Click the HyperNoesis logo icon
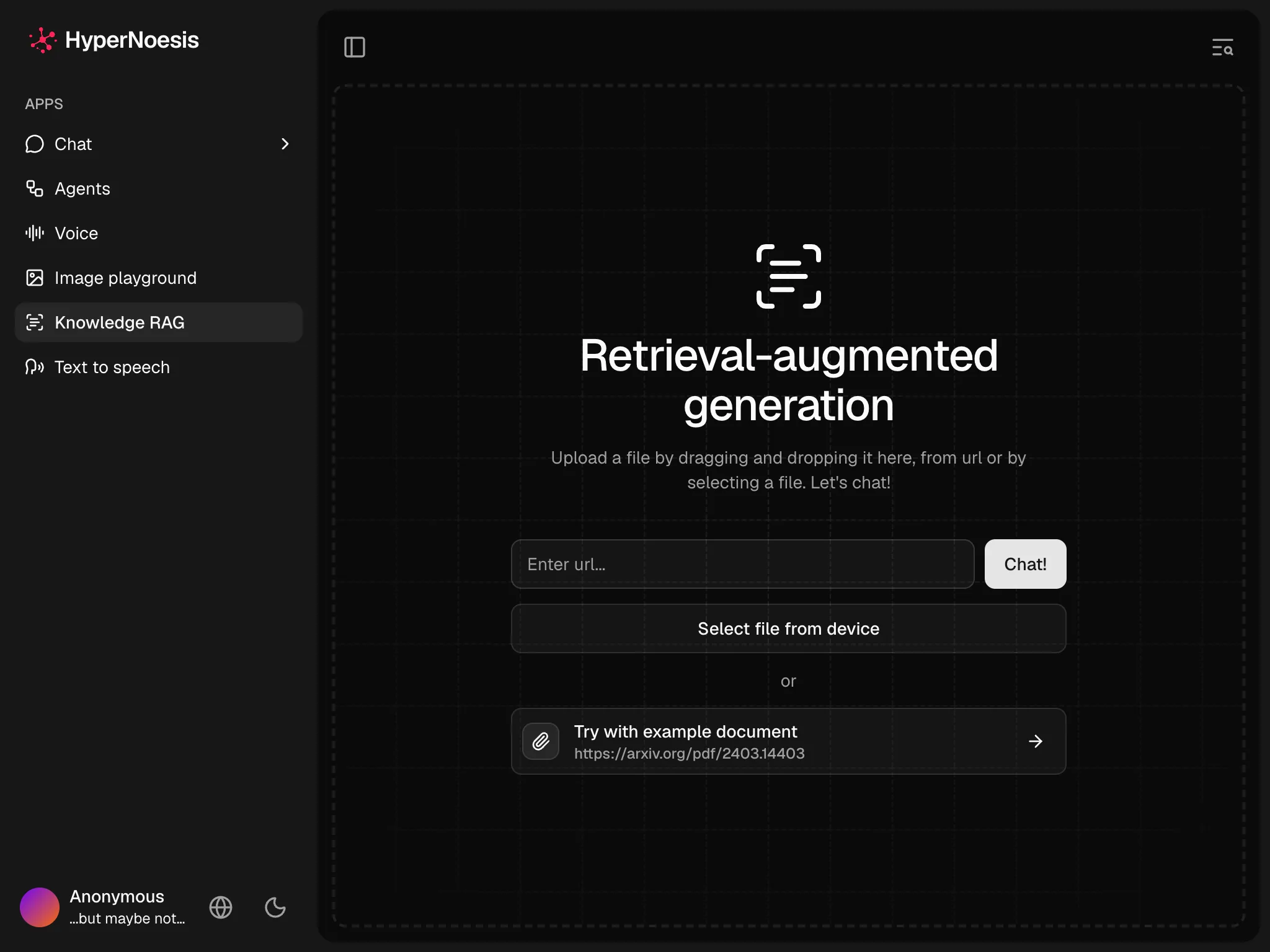1270x952 pixels. (x=42, y=40)
